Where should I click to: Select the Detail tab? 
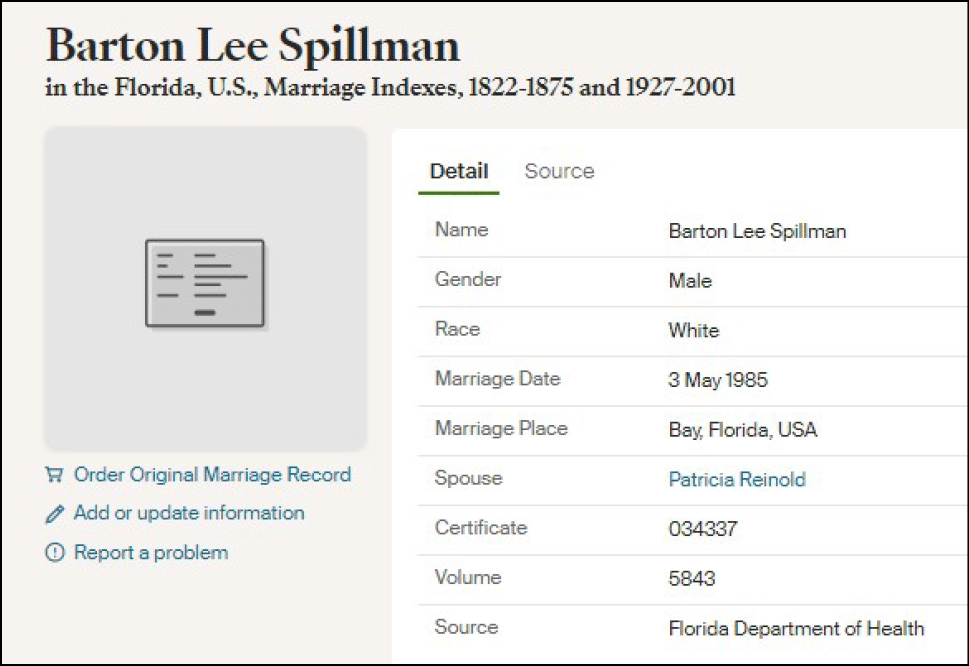[x=459, y=171]
